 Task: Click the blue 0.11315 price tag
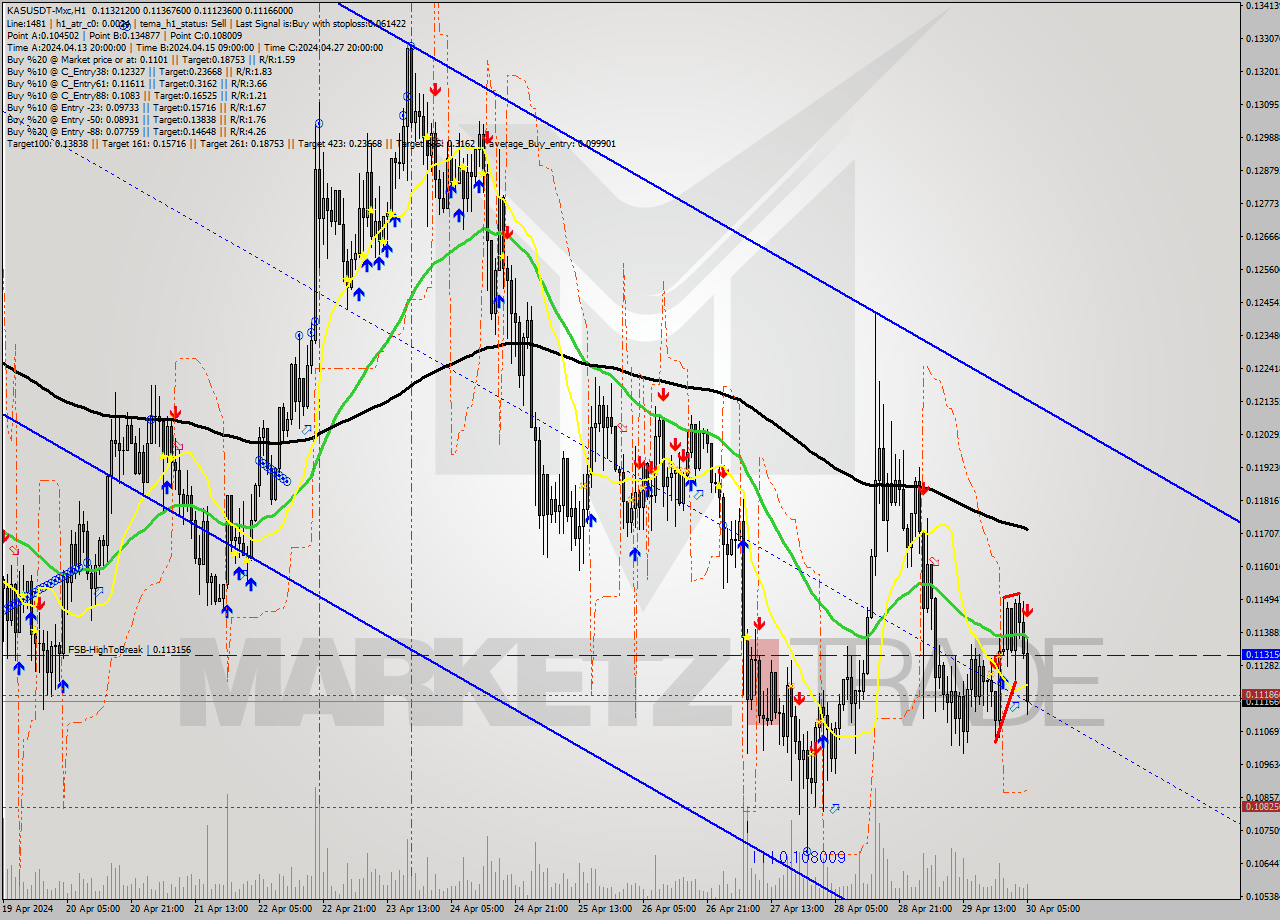click(x=1260, y=654)
